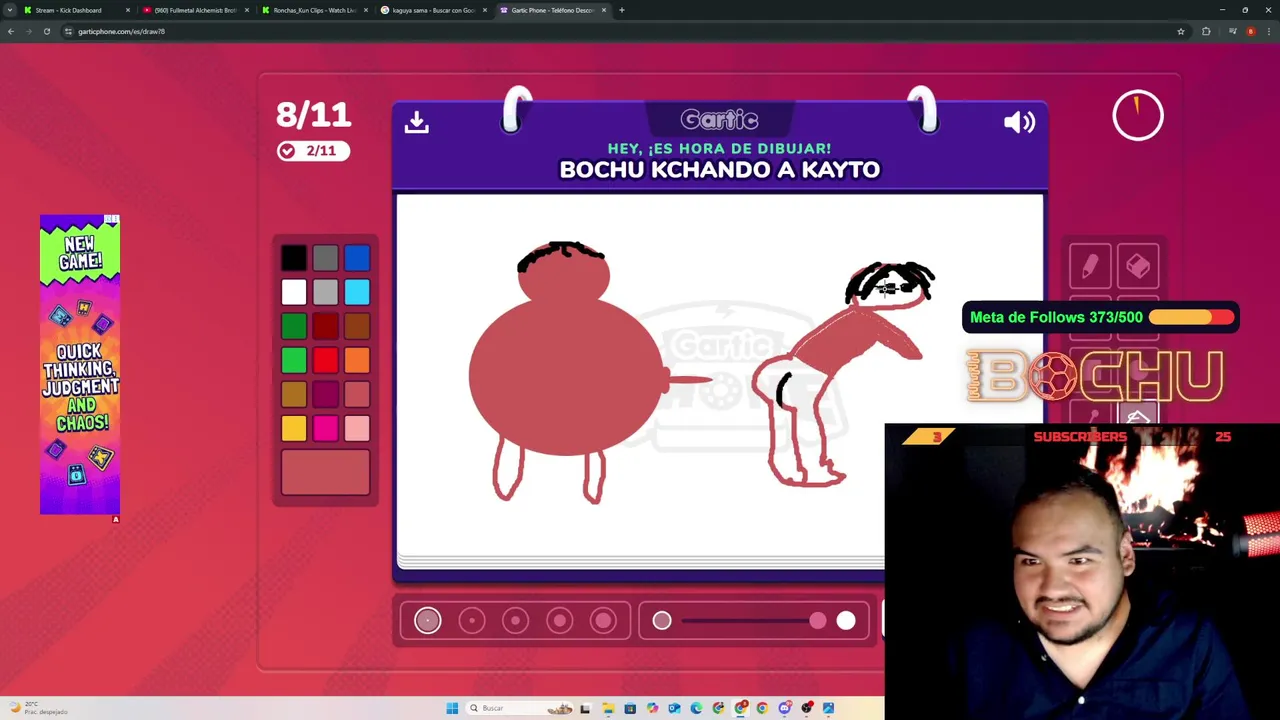The height and width of the screenshot is (720, 1280).
Task: Pick the brown color swatch
Action: point(357,326)
